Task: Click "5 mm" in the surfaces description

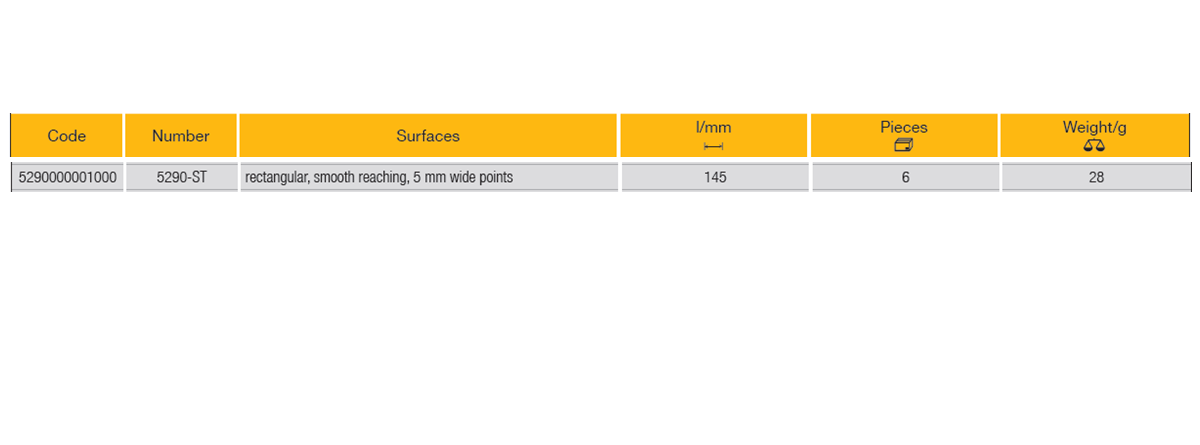Action: [429, 178]
